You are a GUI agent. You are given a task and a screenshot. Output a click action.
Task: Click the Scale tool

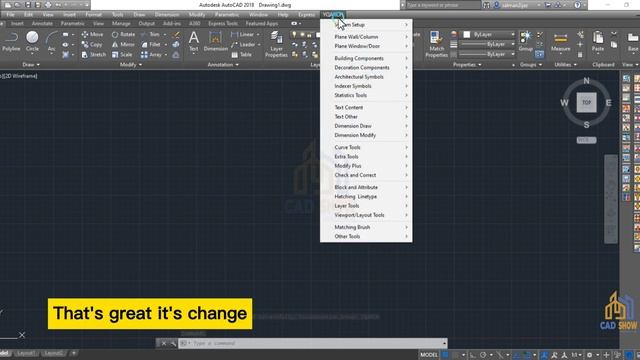pos(122,54)
